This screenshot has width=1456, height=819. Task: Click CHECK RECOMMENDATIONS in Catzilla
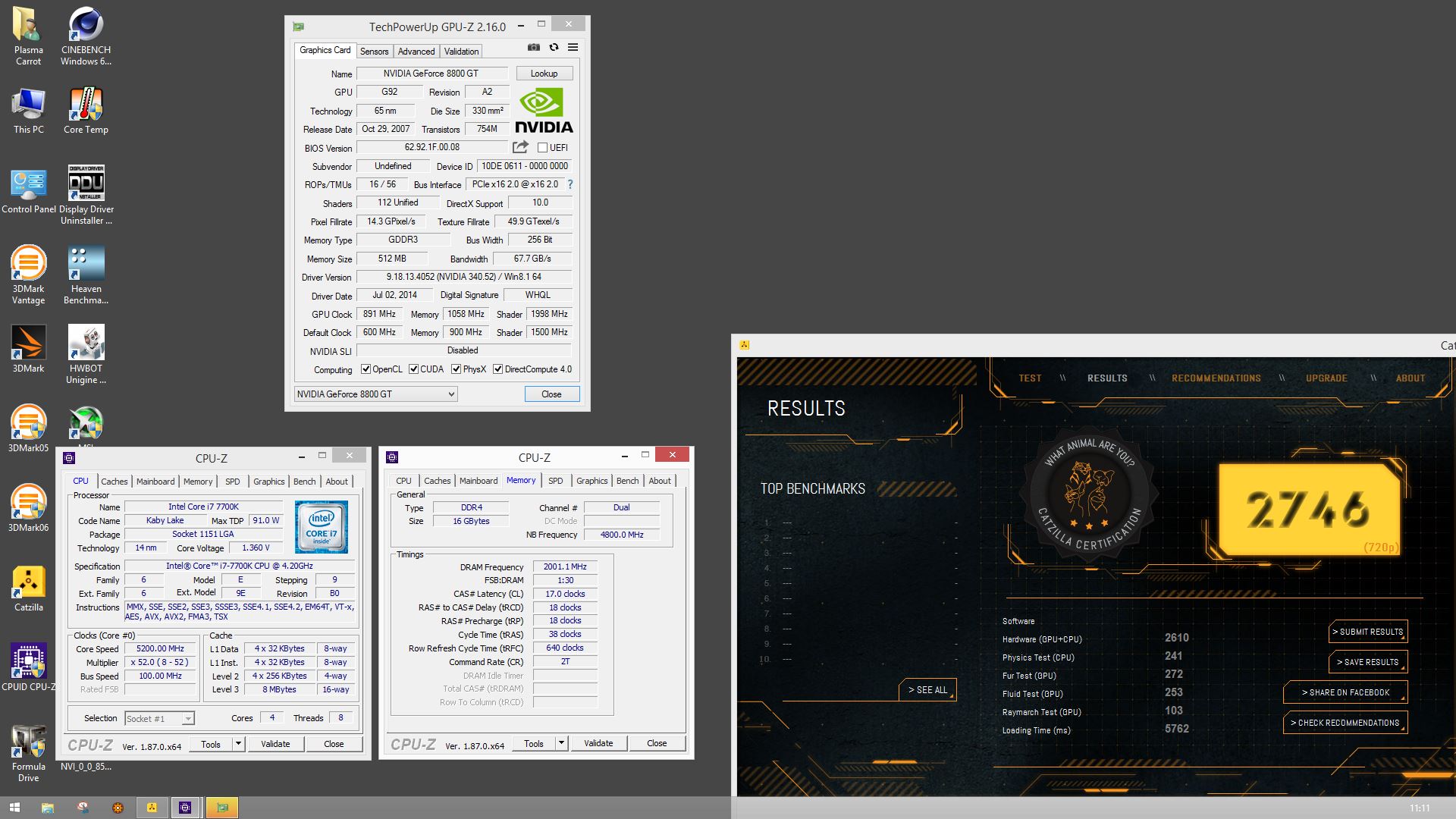(1345, 723)
